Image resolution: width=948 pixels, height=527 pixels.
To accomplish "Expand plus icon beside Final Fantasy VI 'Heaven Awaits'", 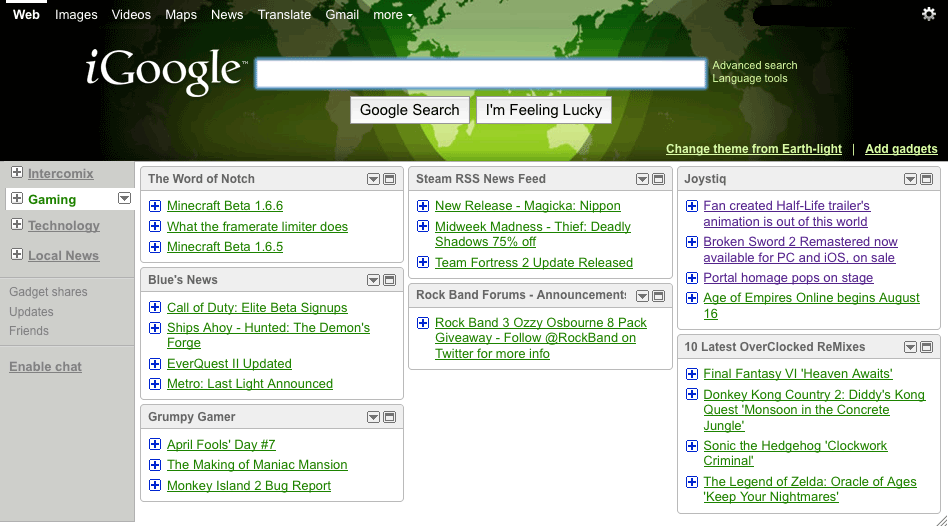I will tap(692, 374).
